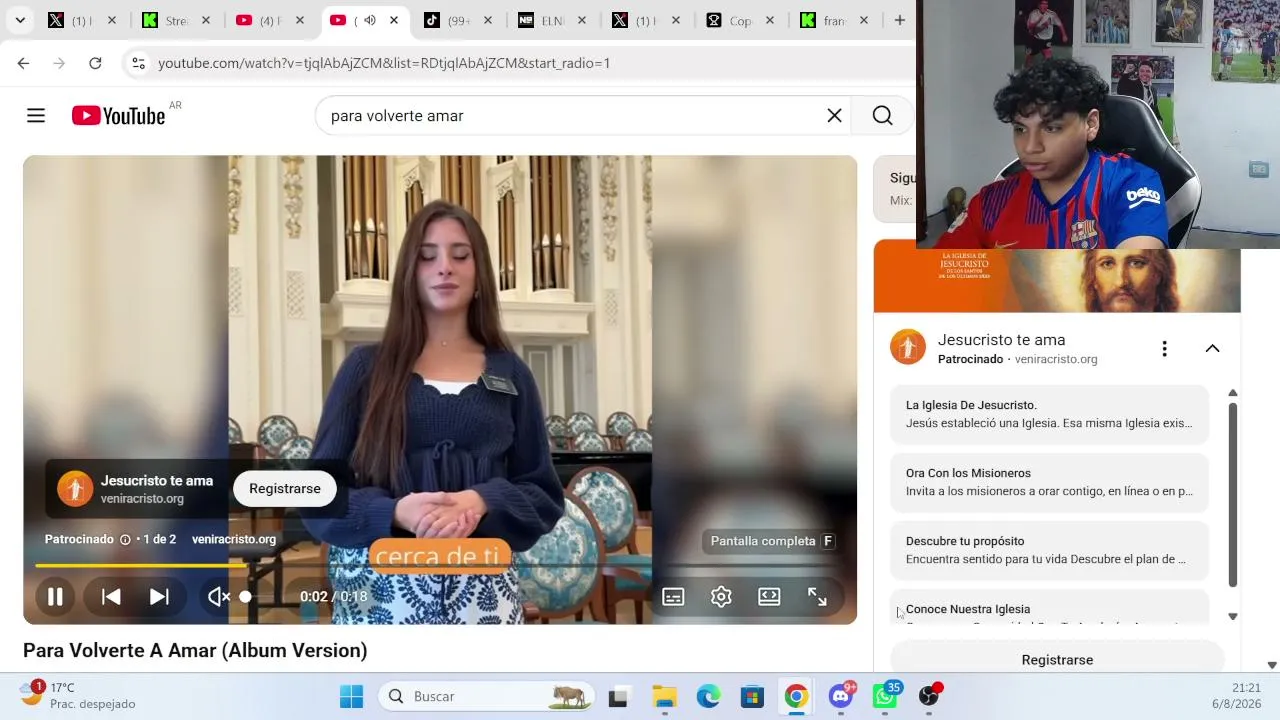Image resolution: width=1280 pixels, height=720 pixels.
Task: Go forward in the browser
Action: click(59, 63)
